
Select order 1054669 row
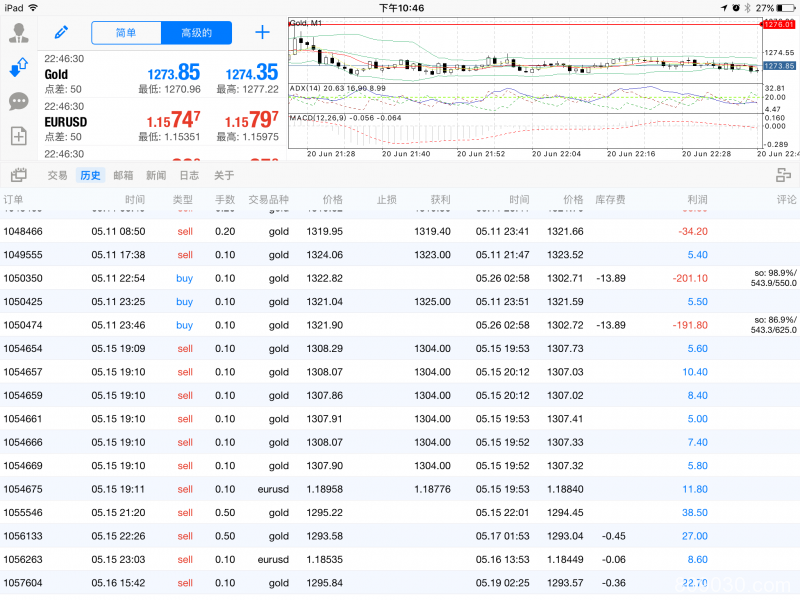(x=400, y=466)
